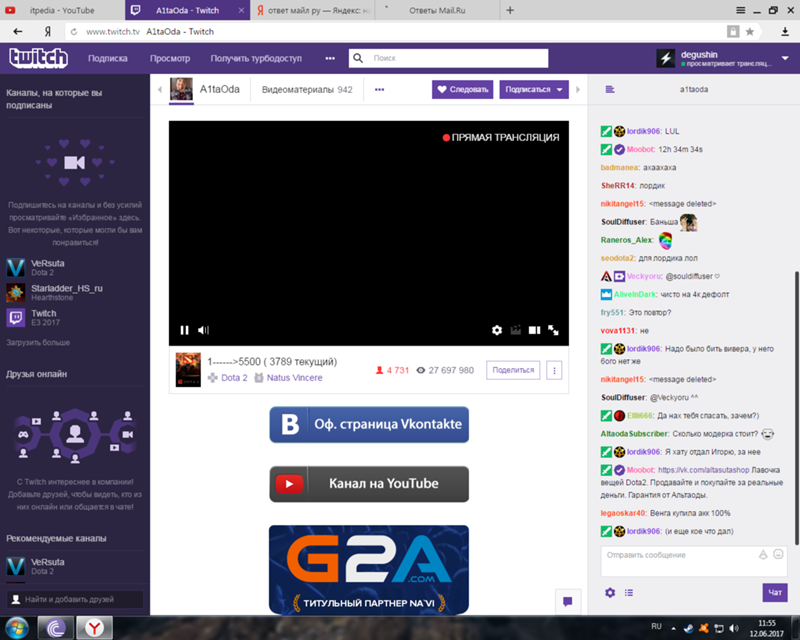Click the floating chat bubble icon
Screen dimensions: 800x640
pyautogui.click(x=567, y=601)
